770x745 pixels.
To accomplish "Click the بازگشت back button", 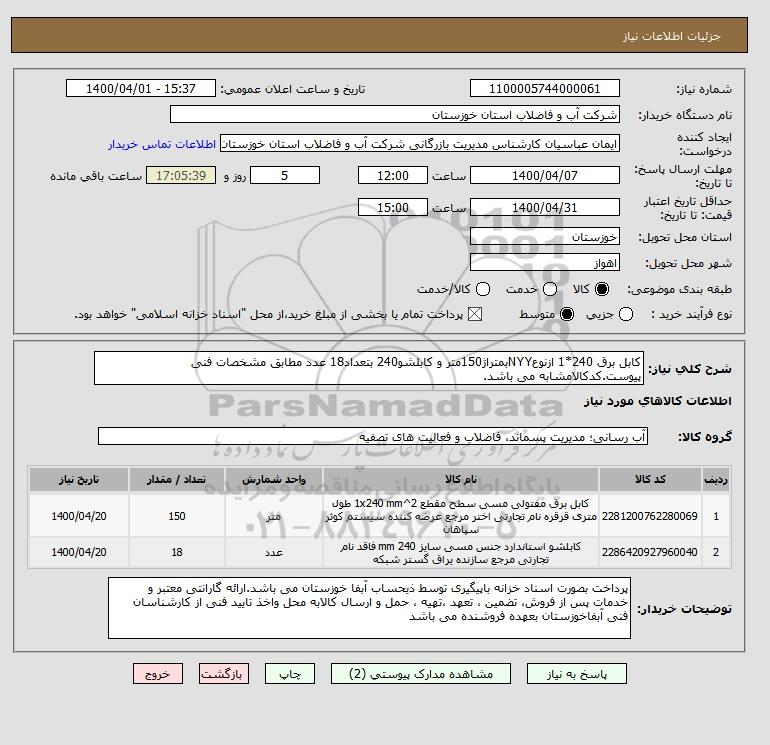I will (x=224, y=674).
